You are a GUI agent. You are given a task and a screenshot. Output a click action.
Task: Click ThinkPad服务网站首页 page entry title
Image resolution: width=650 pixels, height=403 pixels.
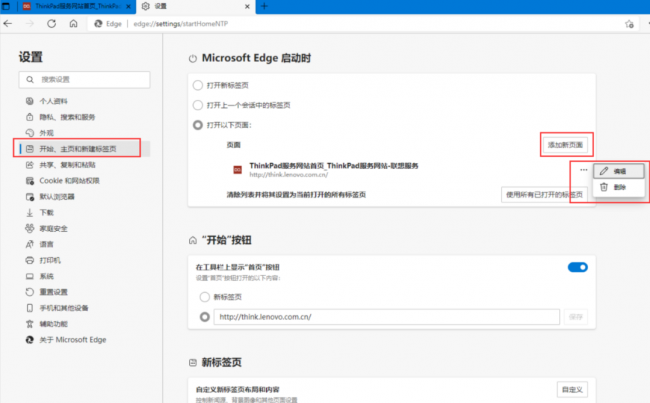click(x=334, y=165)
